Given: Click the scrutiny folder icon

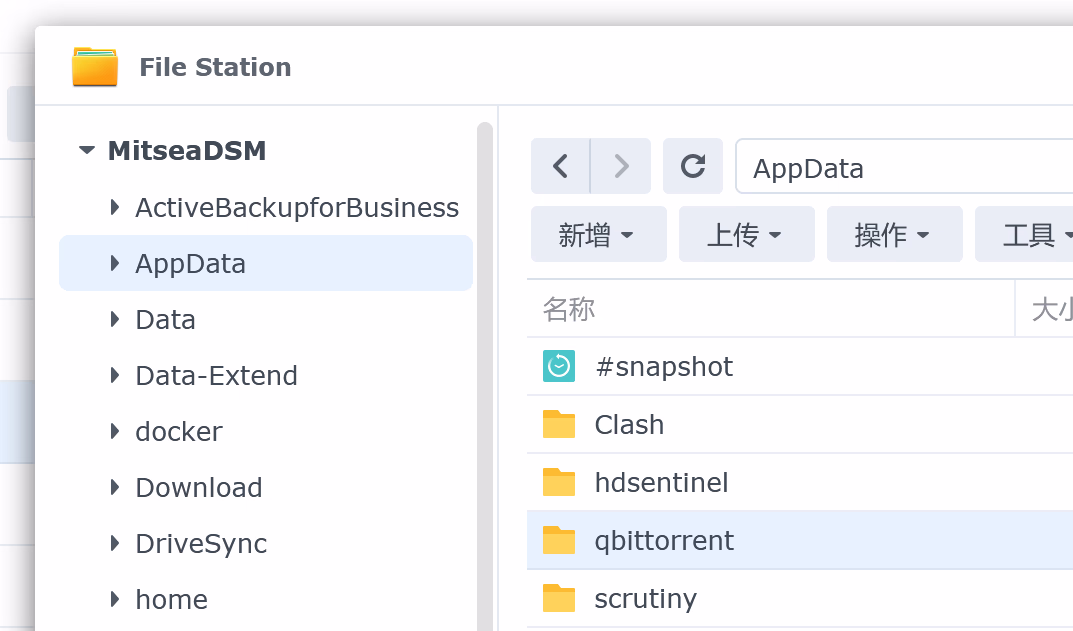Looking at the screenshot, I should coord(559,599).
